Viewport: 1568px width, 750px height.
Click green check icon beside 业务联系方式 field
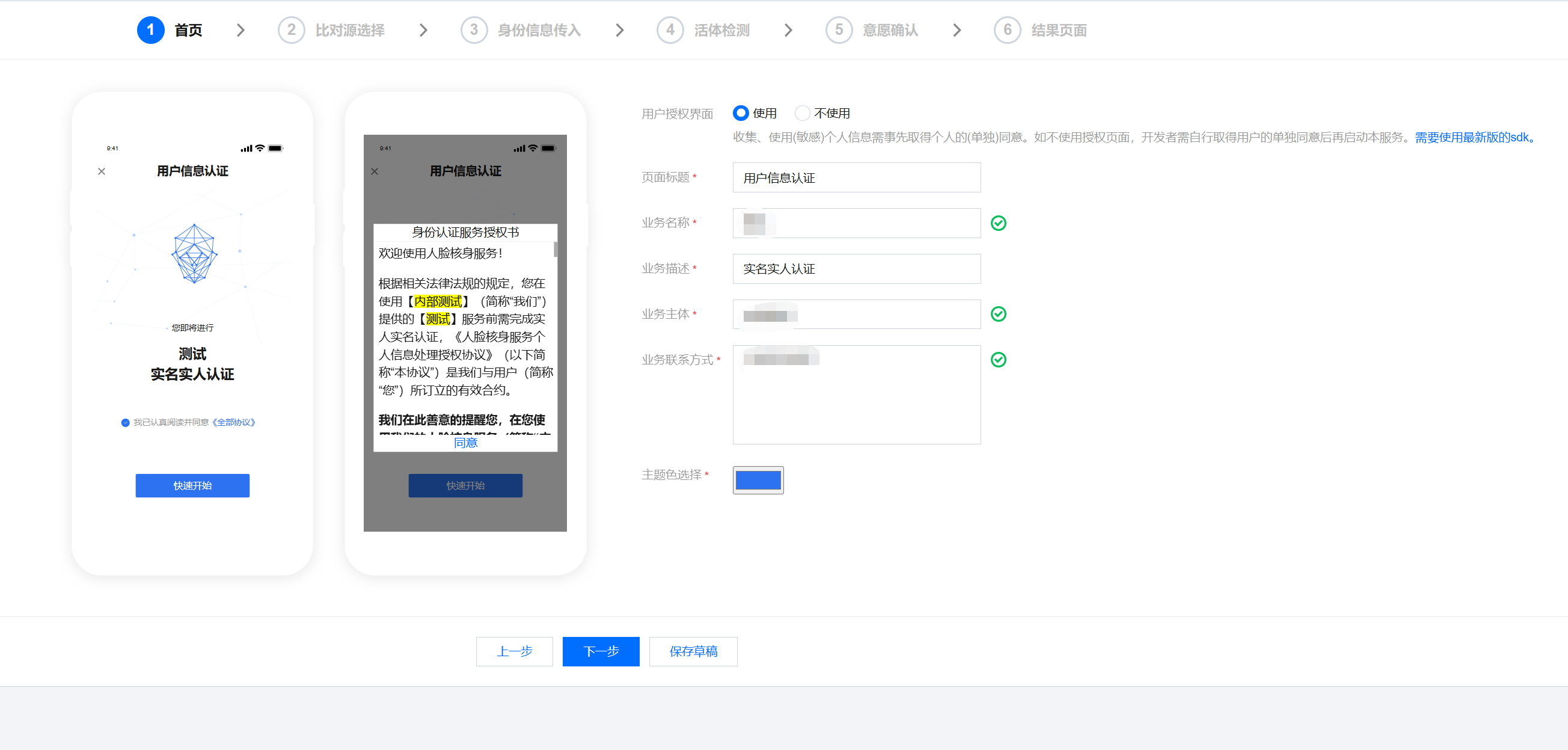[998, 360]
